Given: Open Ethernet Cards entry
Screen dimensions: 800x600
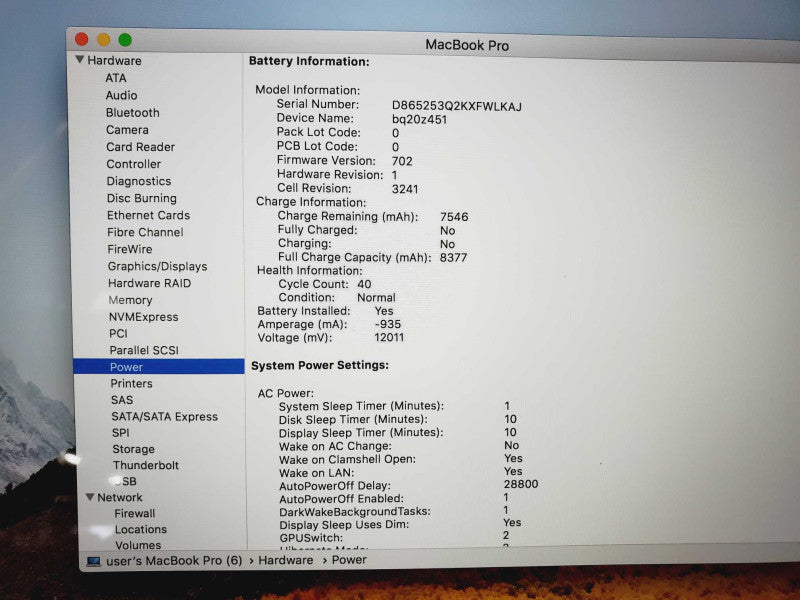Looking at the screenshot, I should 148,215.
